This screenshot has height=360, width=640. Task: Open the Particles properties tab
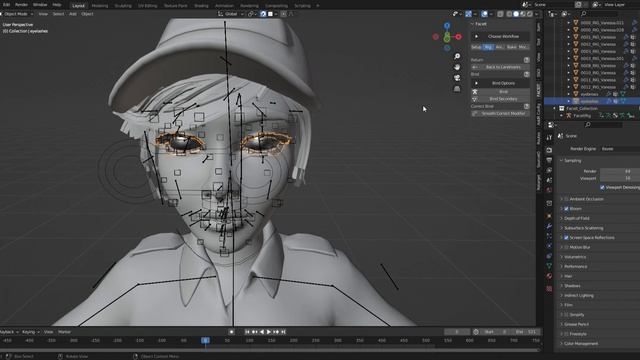click(549, 236)
